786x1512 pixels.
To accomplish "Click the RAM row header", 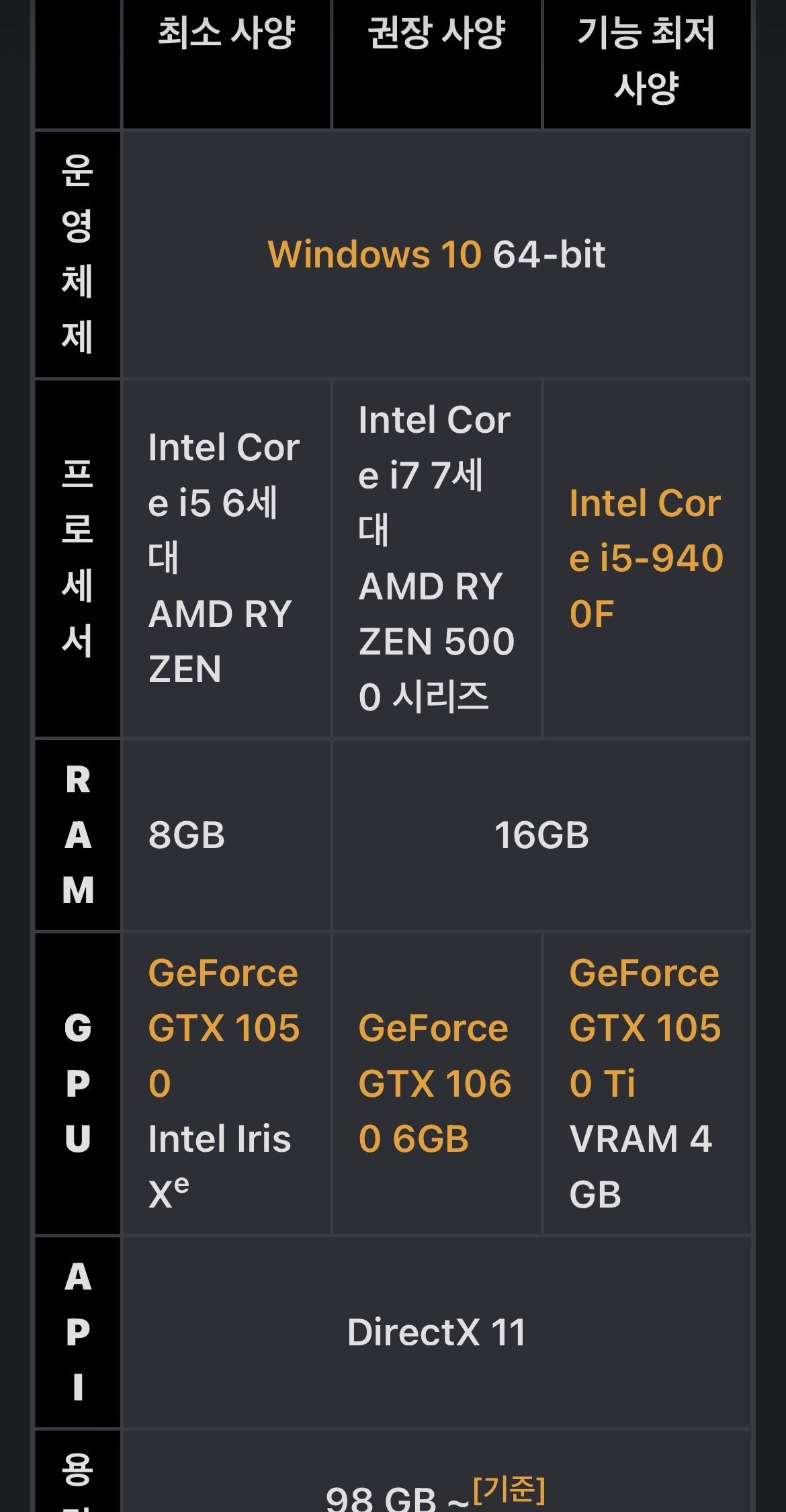I will click(78, 835).
